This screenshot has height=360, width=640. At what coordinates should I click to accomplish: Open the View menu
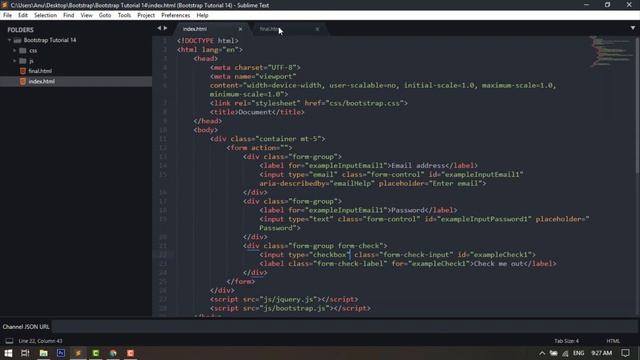point(86,15)
